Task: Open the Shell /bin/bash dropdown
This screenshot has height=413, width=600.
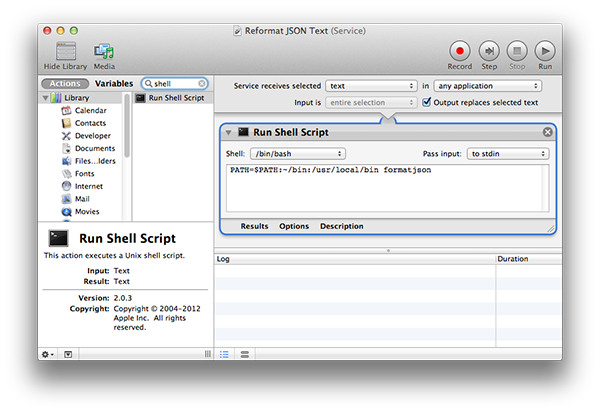Action: 298,154
